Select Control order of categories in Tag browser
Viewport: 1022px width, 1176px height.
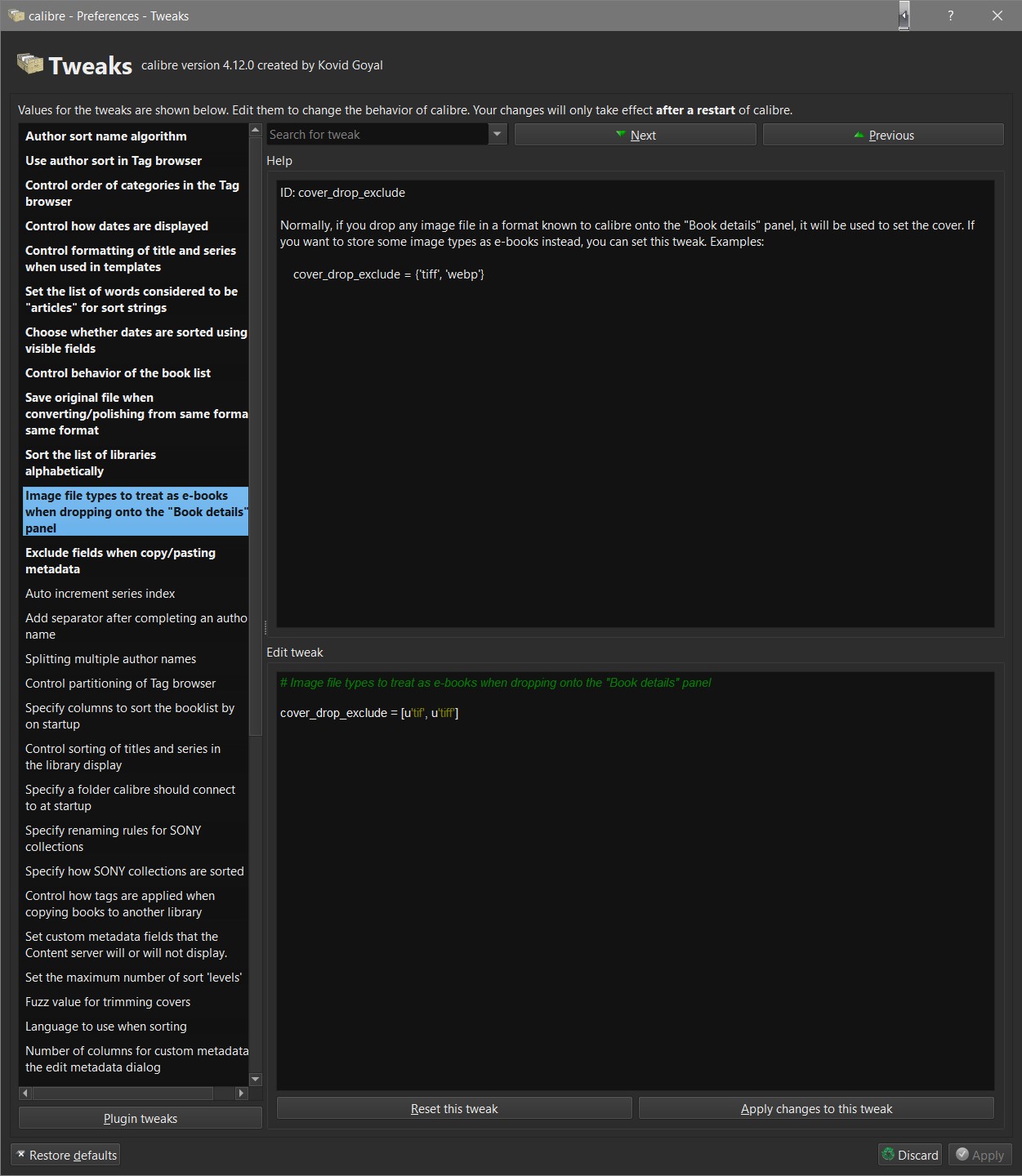[x=136, y=194]
